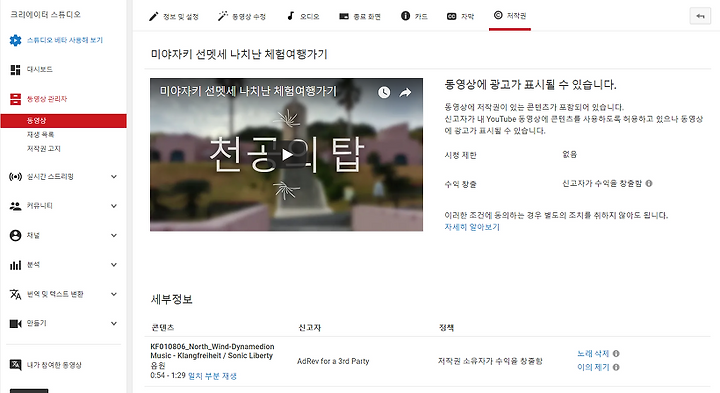
Task: Click the 대시보드 sidebar label
Action: [39, 70]
